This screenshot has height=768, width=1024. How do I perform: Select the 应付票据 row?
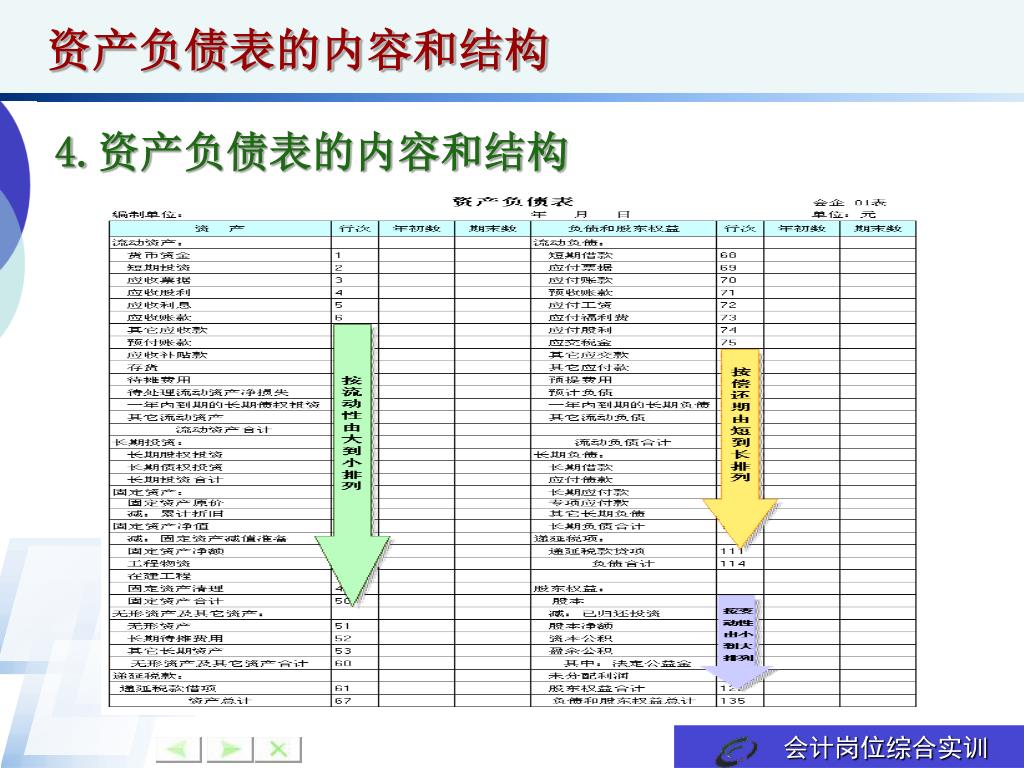pyautogui.click(x=581, y=267)
